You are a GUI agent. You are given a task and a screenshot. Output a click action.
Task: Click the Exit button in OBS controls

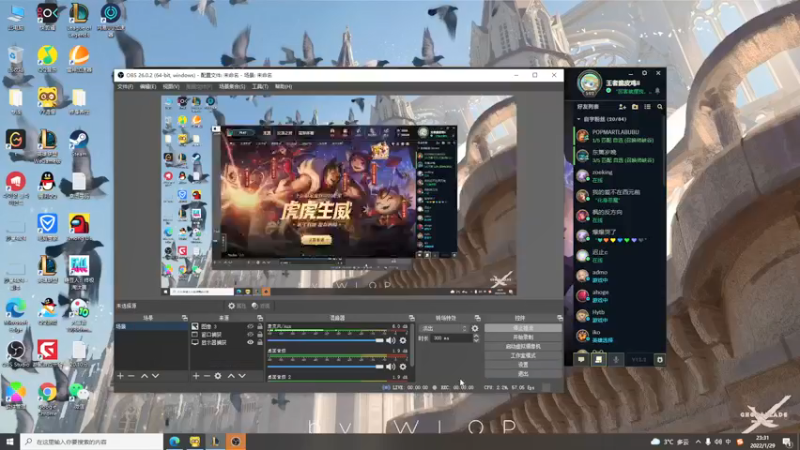point(523,374)
